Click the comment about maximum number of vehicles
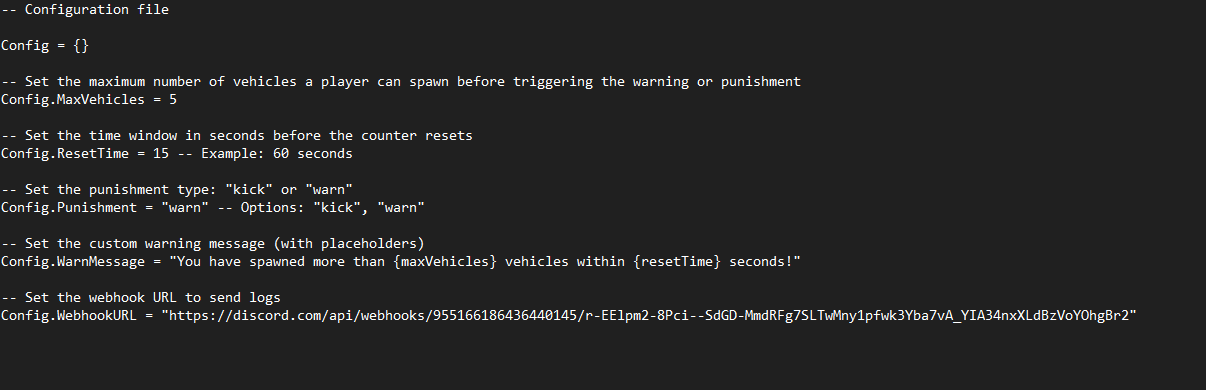Screen dimensions: 1206x390 [401, 82]
